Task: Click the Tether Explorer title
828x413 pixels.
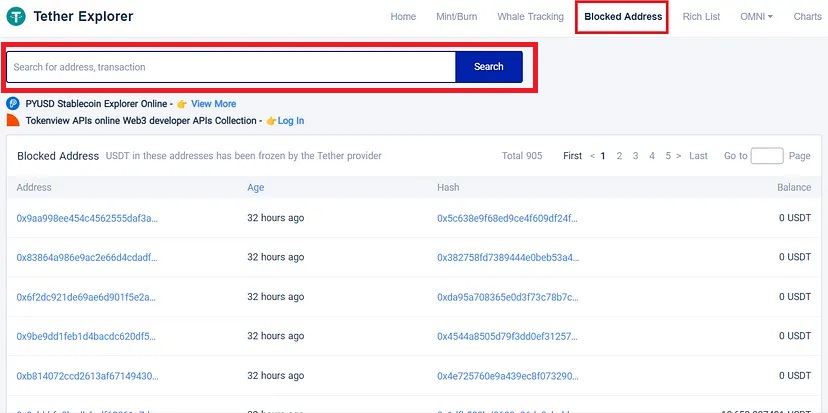Action: pos(83,16)
